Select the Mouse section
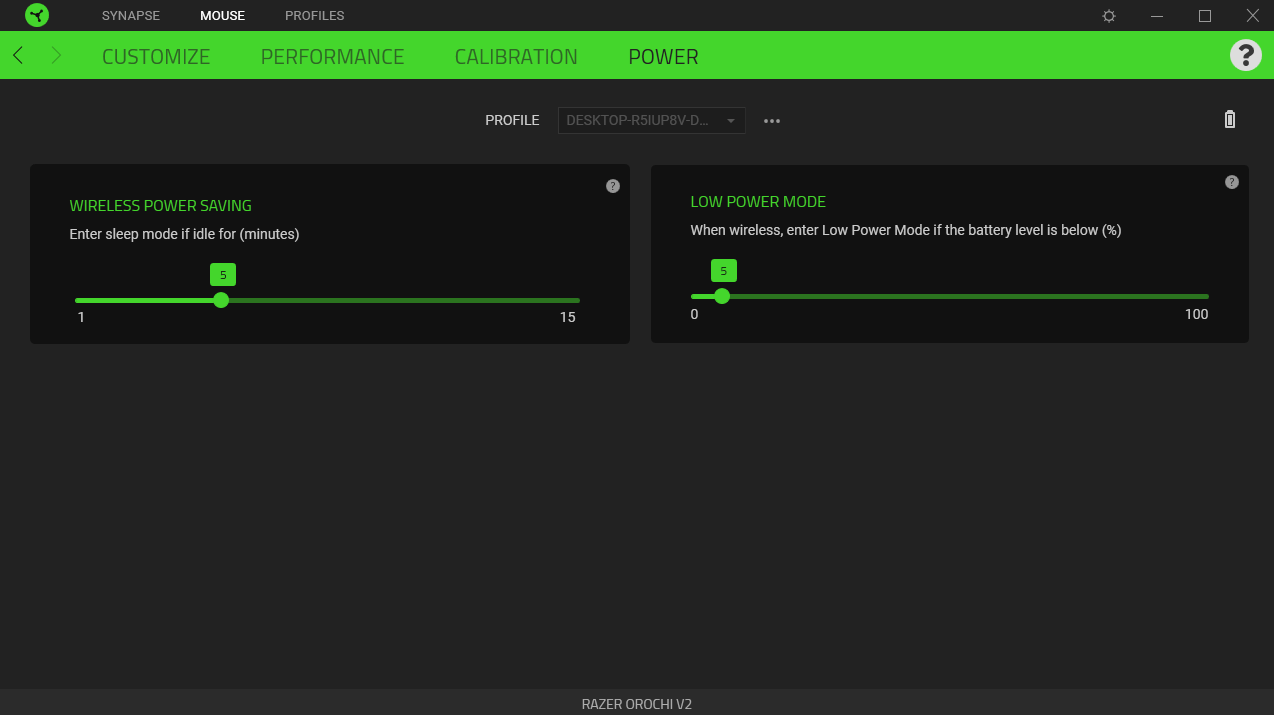Image resolution: width=1274 pixels, height=715 pixels. tap(222, 16)
